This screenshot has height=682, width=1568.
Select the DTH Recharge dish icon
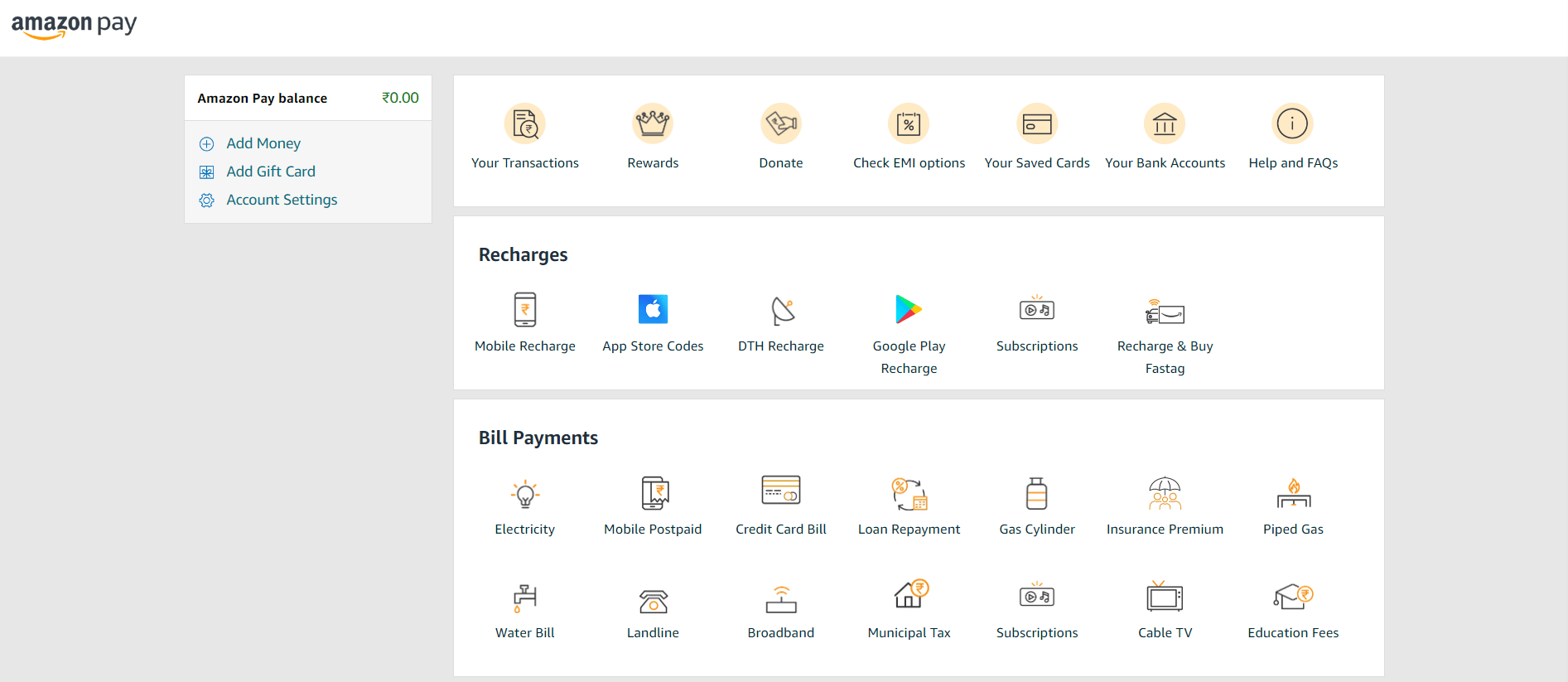pos(783,311)
